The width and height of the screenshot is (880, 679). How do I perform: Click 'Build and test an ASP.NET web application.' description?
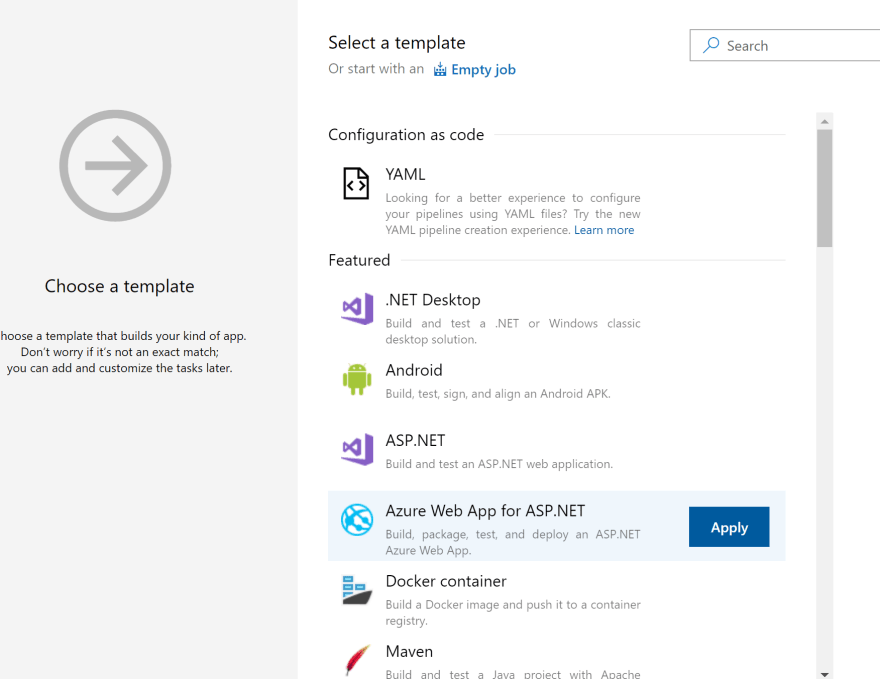click(499, 464)
